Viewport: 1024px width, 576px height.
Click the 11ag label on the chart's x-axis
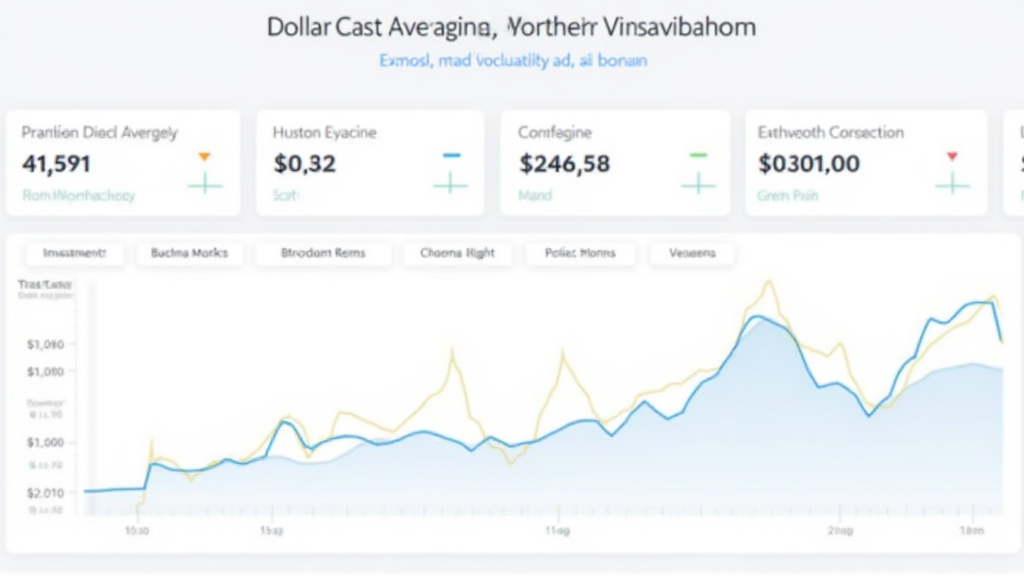557,530
